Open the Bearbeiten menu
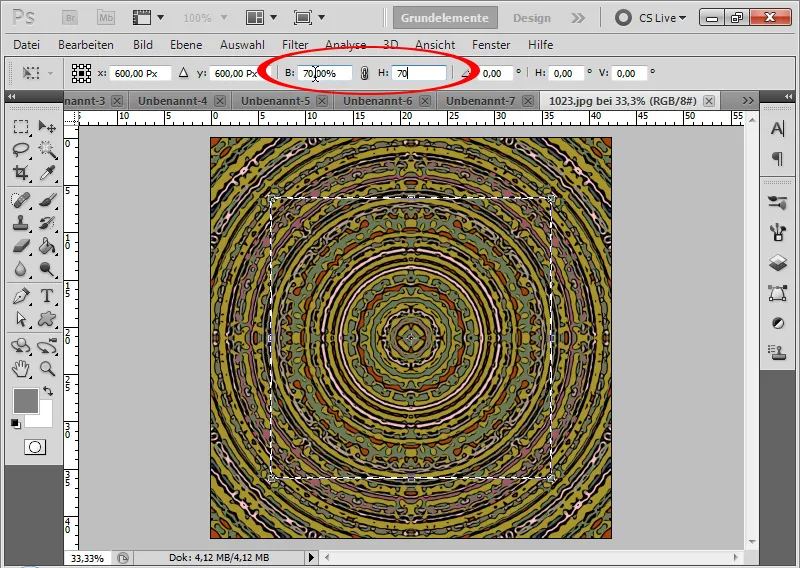Image resolution: width=800 pixels, height=568 pixels. (86, 45)
